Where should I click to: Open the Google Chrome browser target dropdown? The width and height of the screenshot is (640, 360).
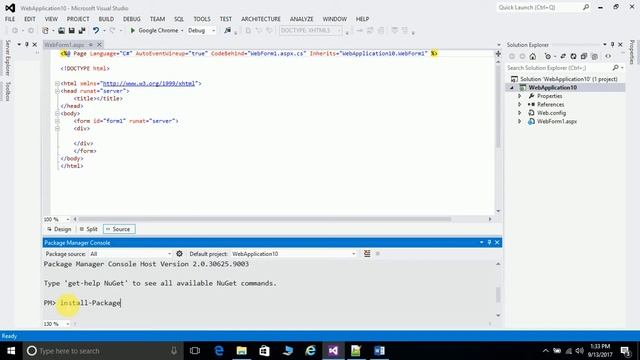click(x=182, y=31)
